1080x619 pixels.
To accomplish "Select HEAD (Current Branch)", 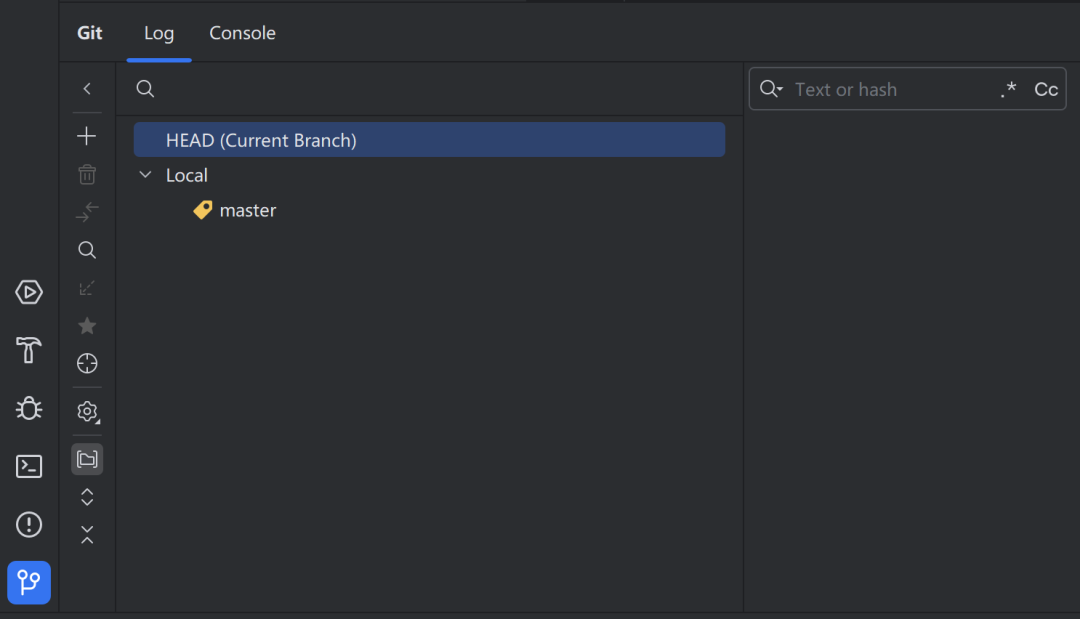I will pos(261,140).
